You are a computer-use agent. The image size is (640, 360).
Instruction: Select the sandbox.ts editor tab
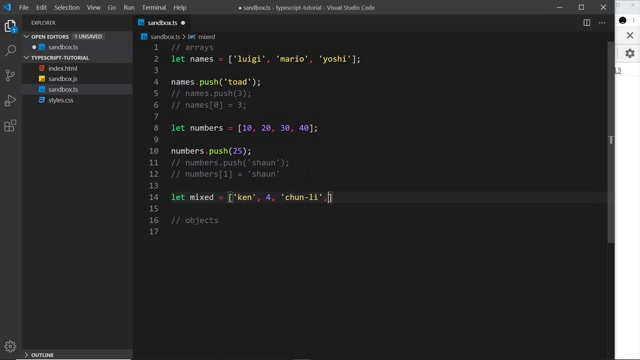pos(162,23)
